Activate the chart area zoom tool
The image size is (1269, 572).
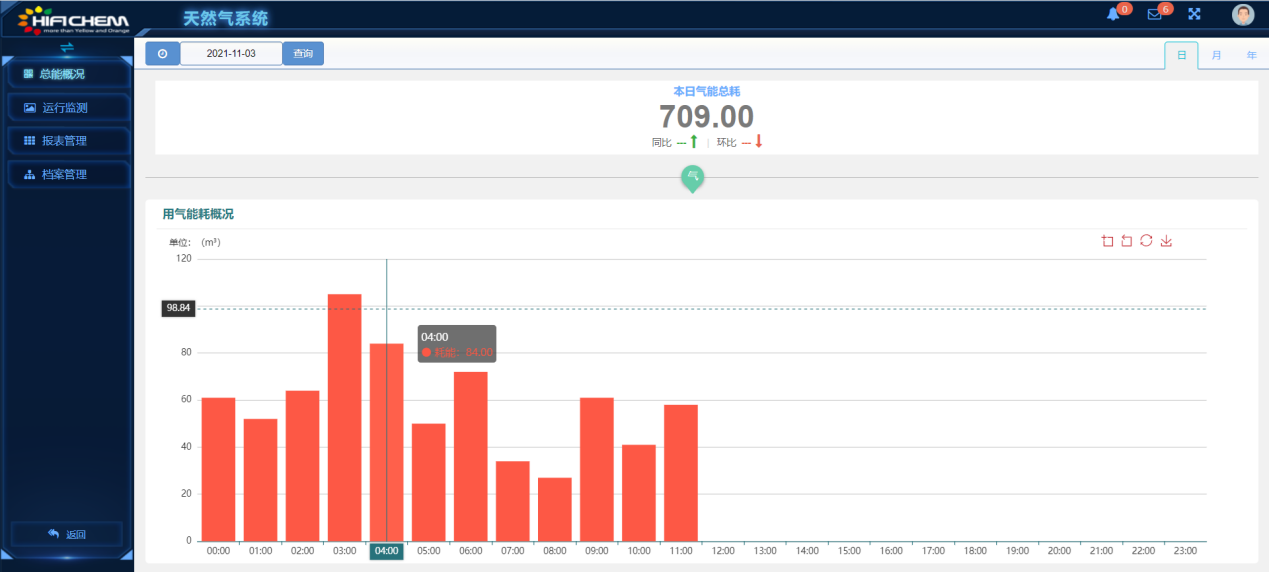click(x=1107, y=241)
